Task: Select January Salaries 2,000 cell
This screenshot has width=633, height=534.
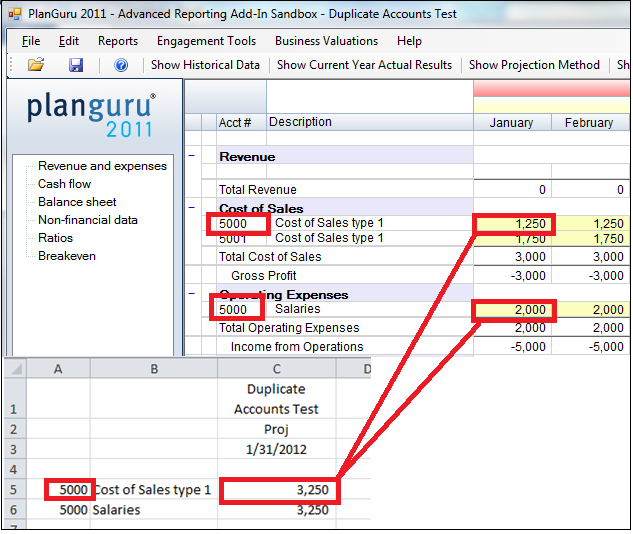Action: pos(514,310)
